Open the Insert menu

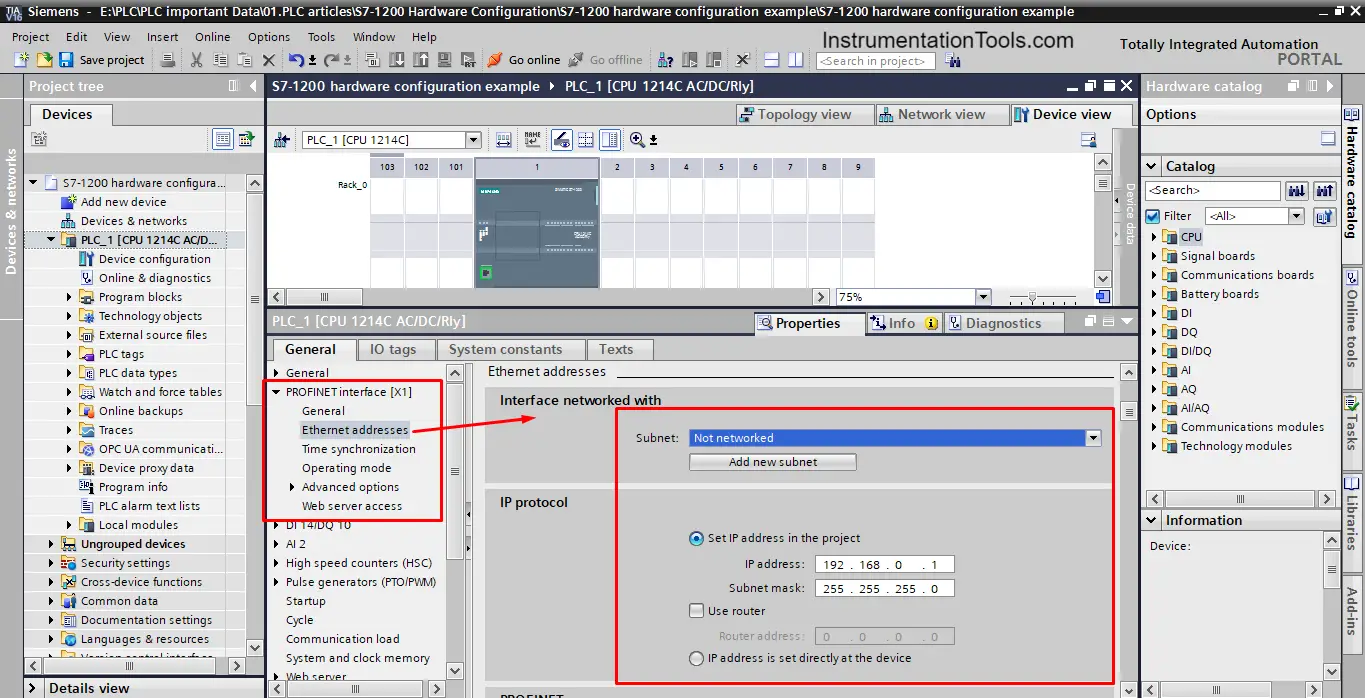click(x=163, y=37)
